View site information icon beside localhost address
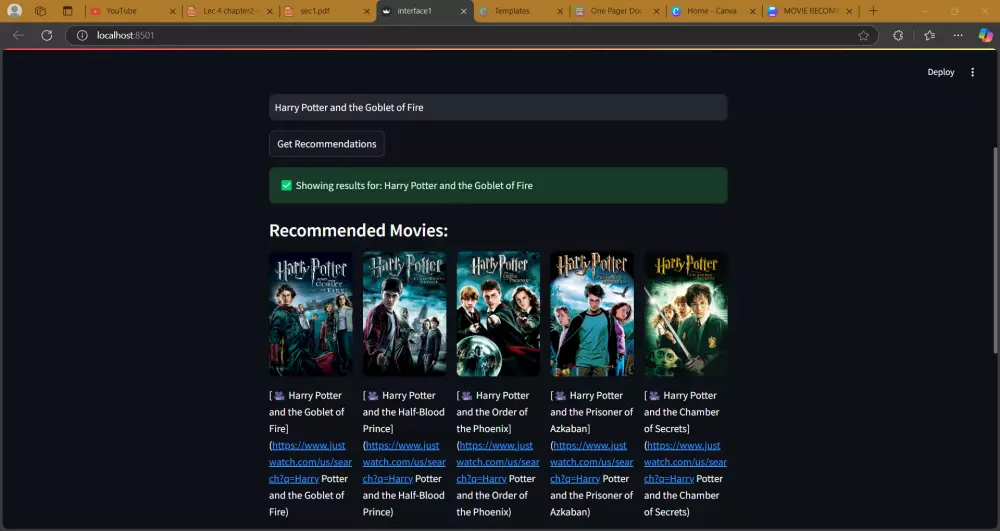Screen dimensions: 1000x531 point(82,36)
